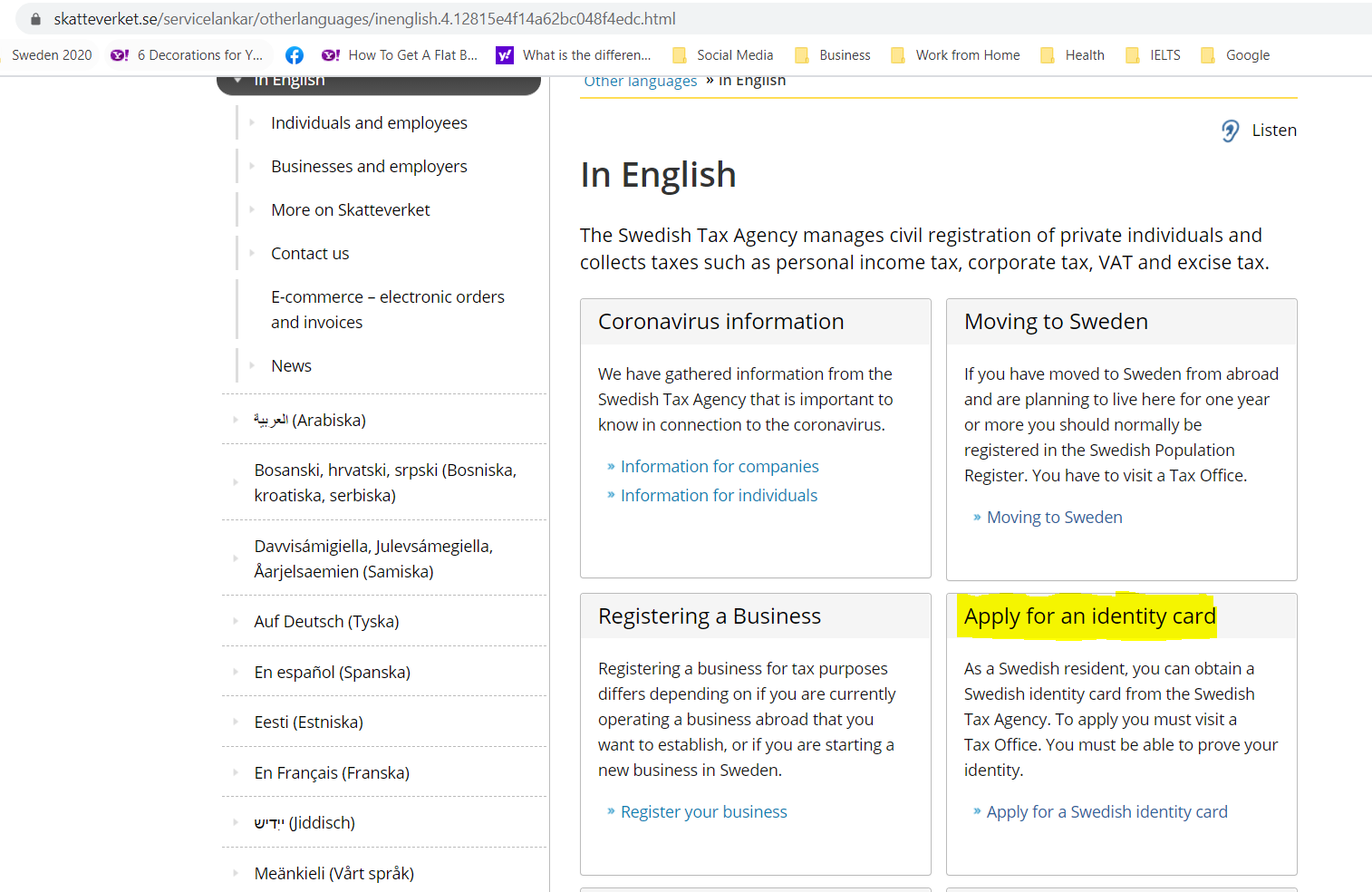Open the Social Media bookmarks folder

[722, 54]
